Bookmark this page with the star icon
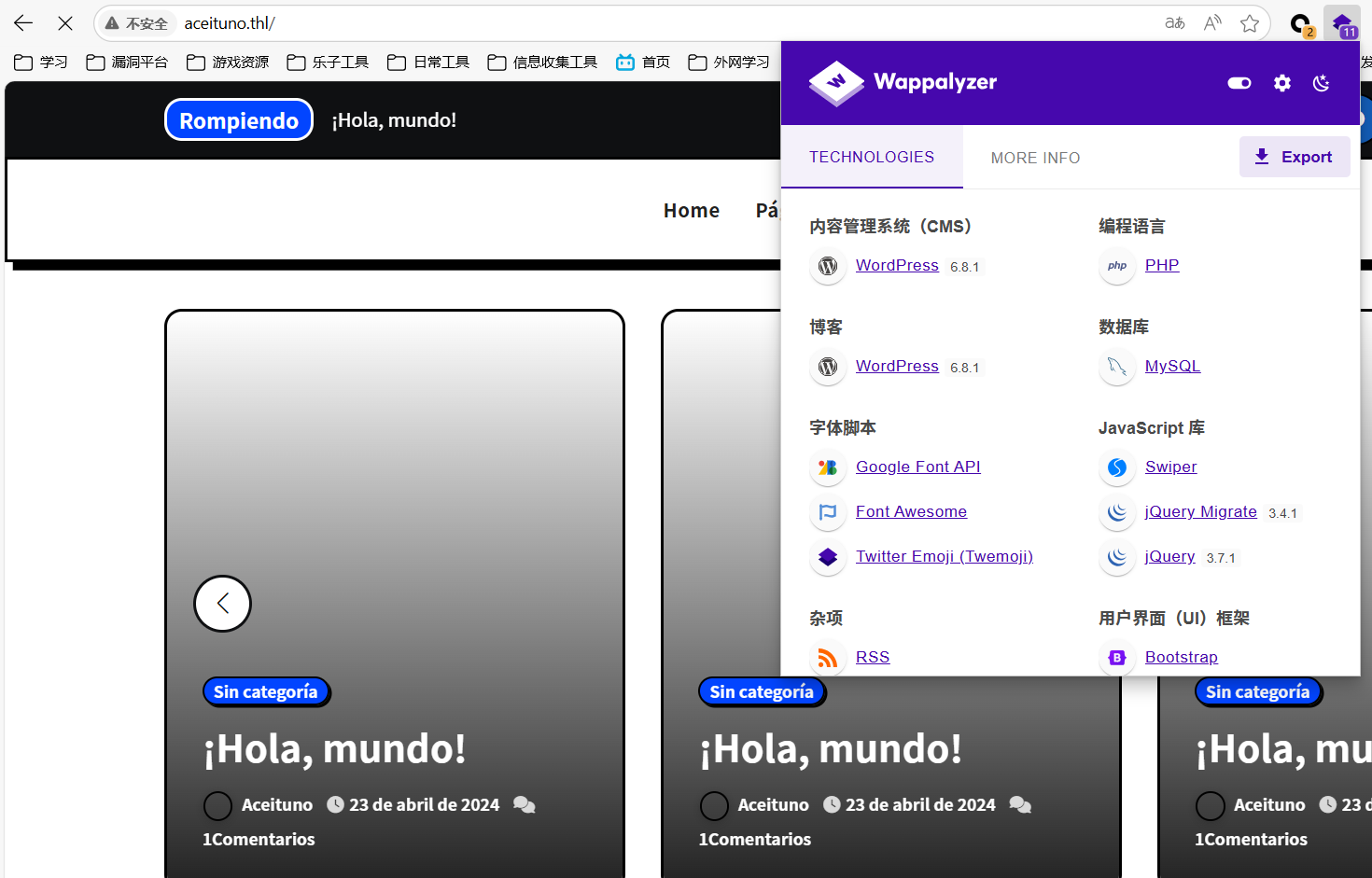The height and width of the screenshot is (878, 1372). (x=1250, y=23)
